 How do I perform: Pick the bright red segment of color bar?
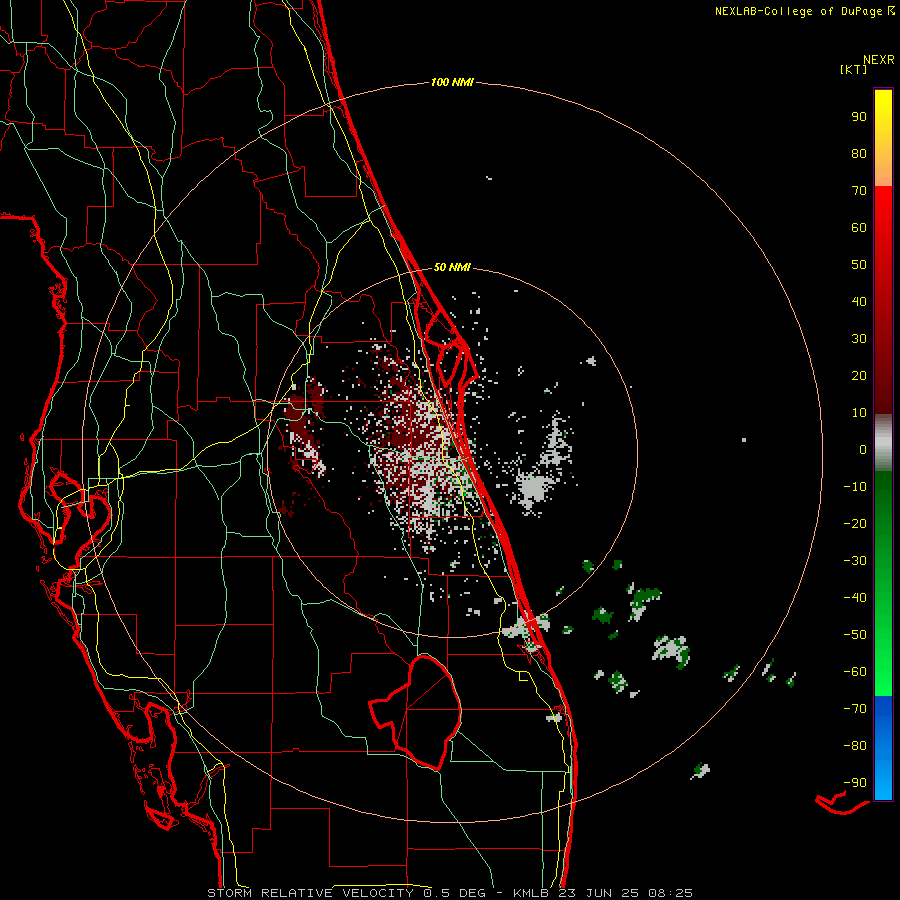point(883,300)
